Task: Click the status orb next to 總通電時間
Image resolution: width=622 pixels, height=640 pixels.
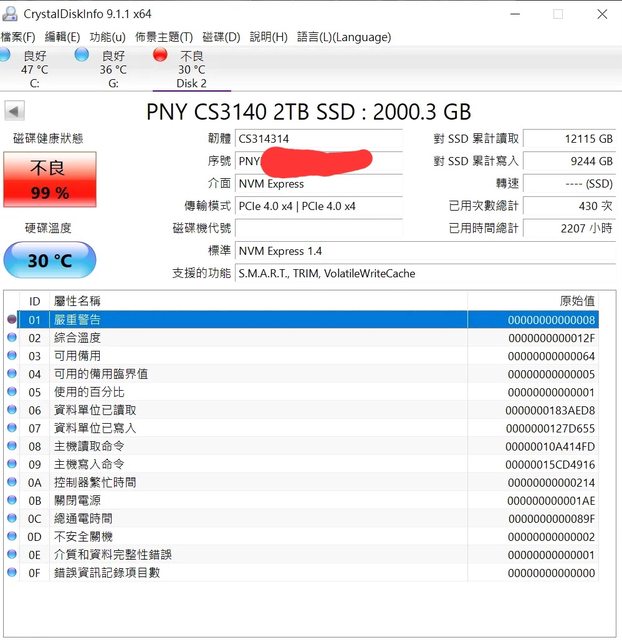Action: (12, 519)
